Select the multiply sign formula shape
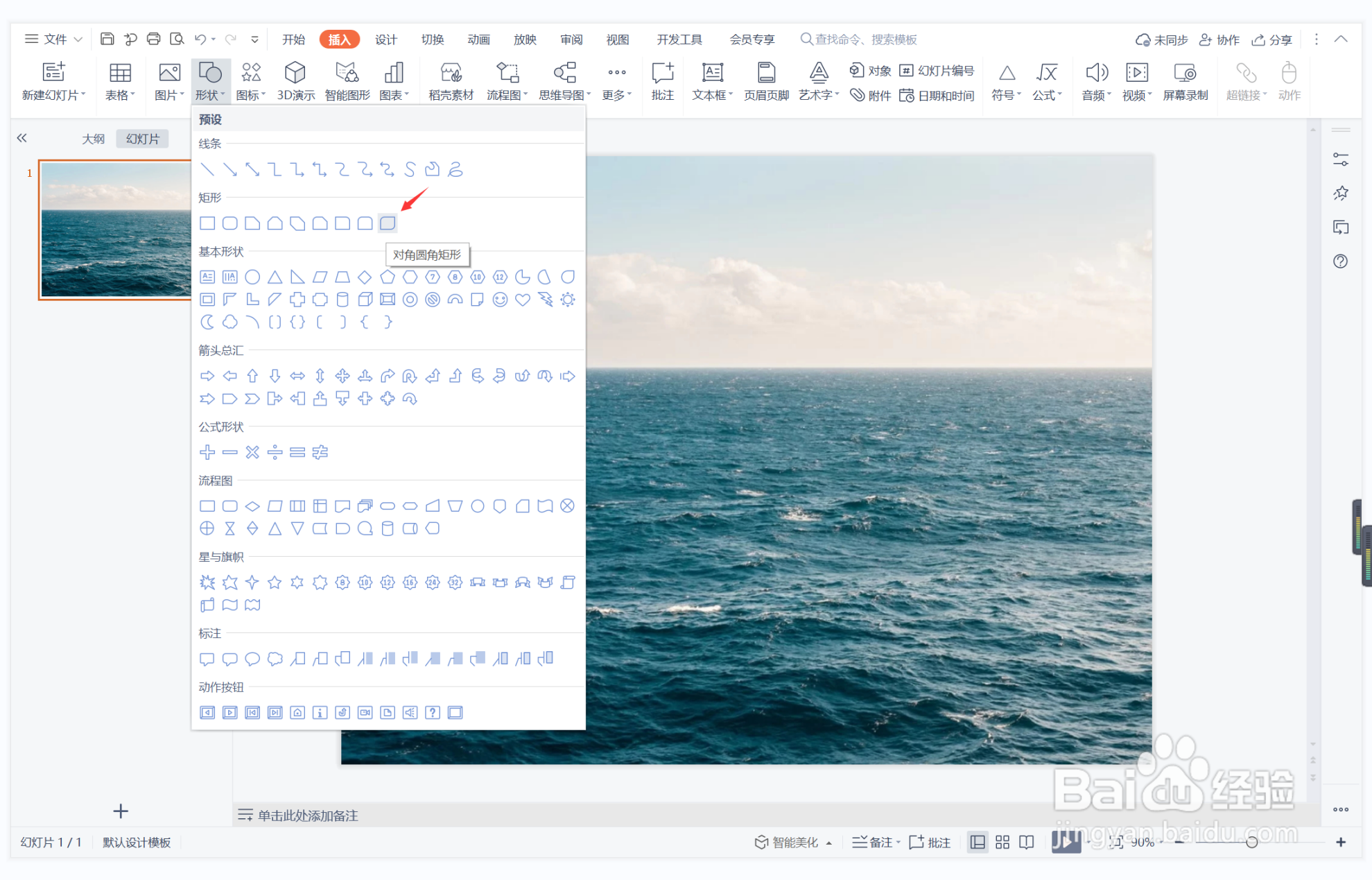The image size is (1372, 880). [x=252, y=452]
